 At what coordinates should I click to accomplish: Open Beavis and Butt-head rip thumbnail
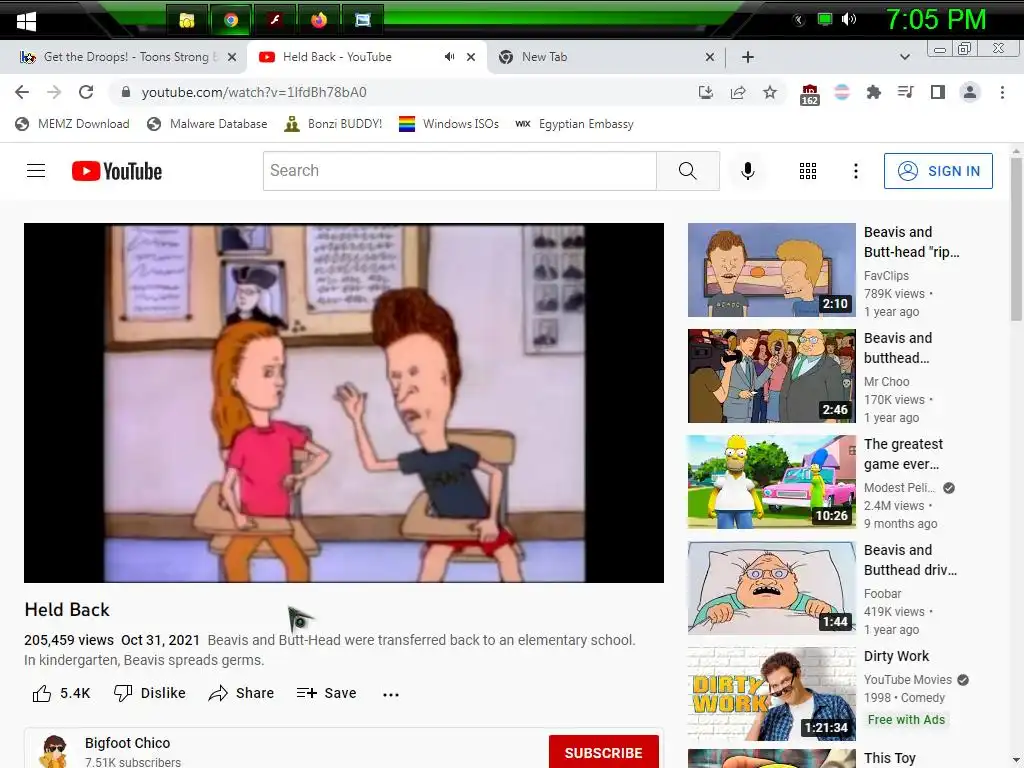click(771, 270)
